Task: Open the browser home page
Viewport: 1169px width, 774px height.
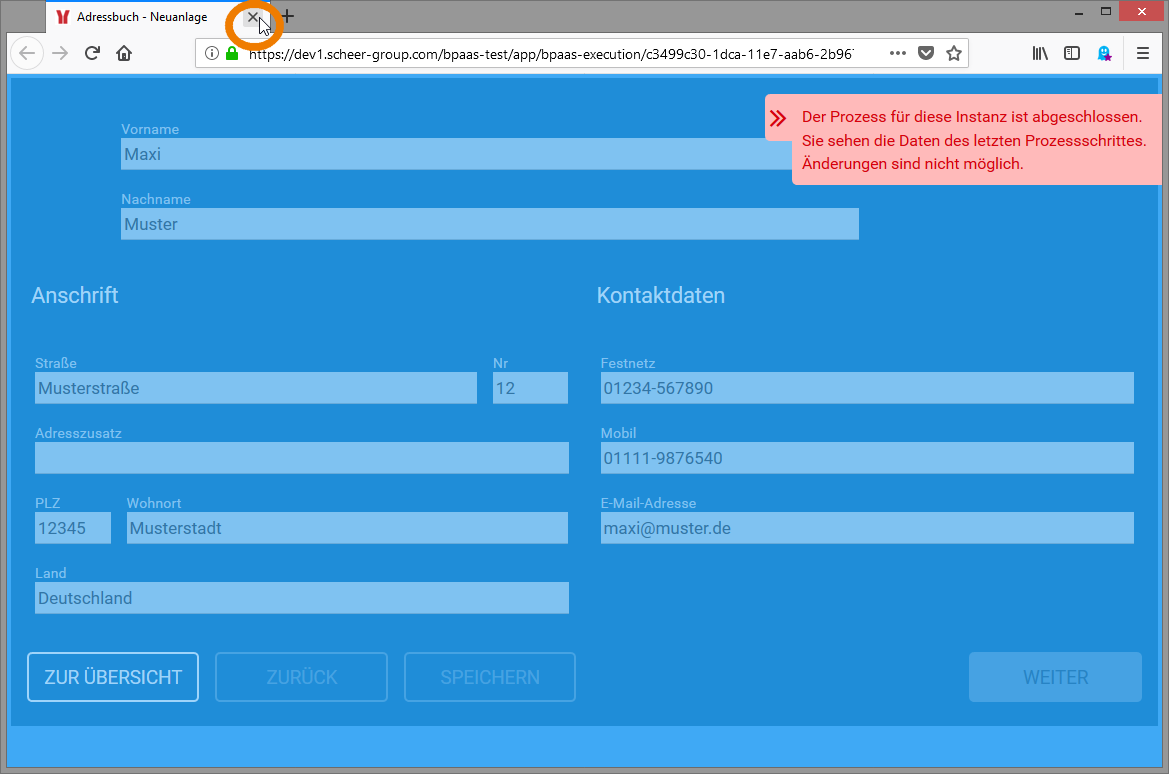Action: 125,54
